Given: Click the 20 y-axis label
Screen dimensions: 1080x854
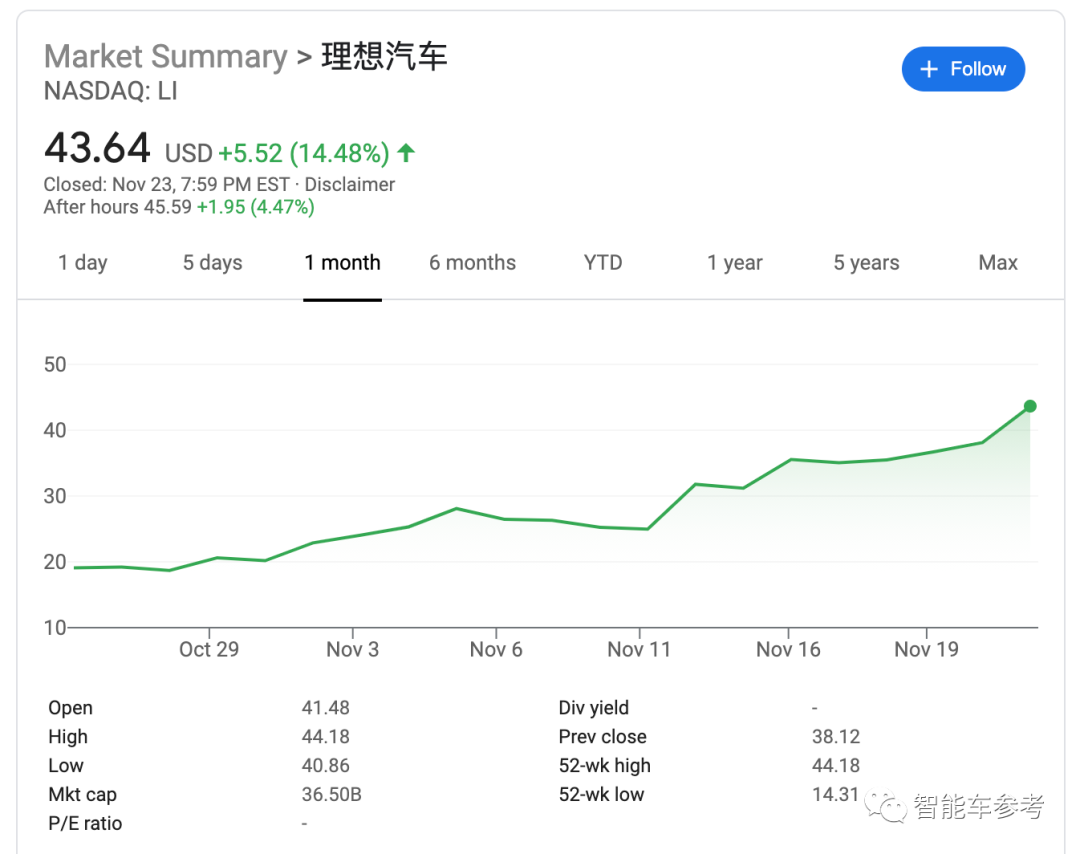Looking at the screenshot, I should pyautogui.click(x=55, y=562).
